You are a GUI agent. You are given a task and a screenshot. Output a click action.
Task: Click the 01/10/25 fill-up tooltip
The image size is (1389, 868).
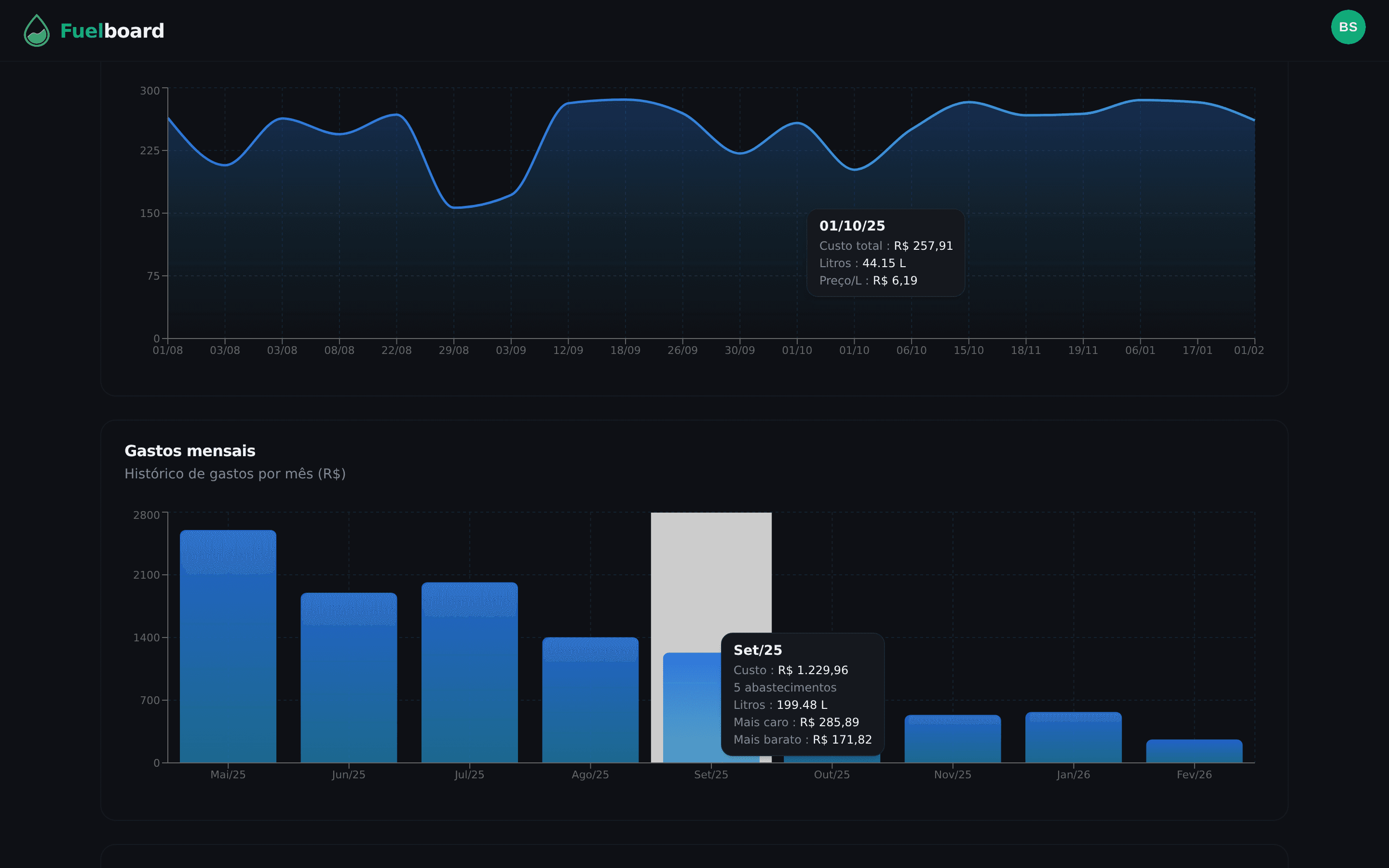pyautogui.click(x=885, y=253)
